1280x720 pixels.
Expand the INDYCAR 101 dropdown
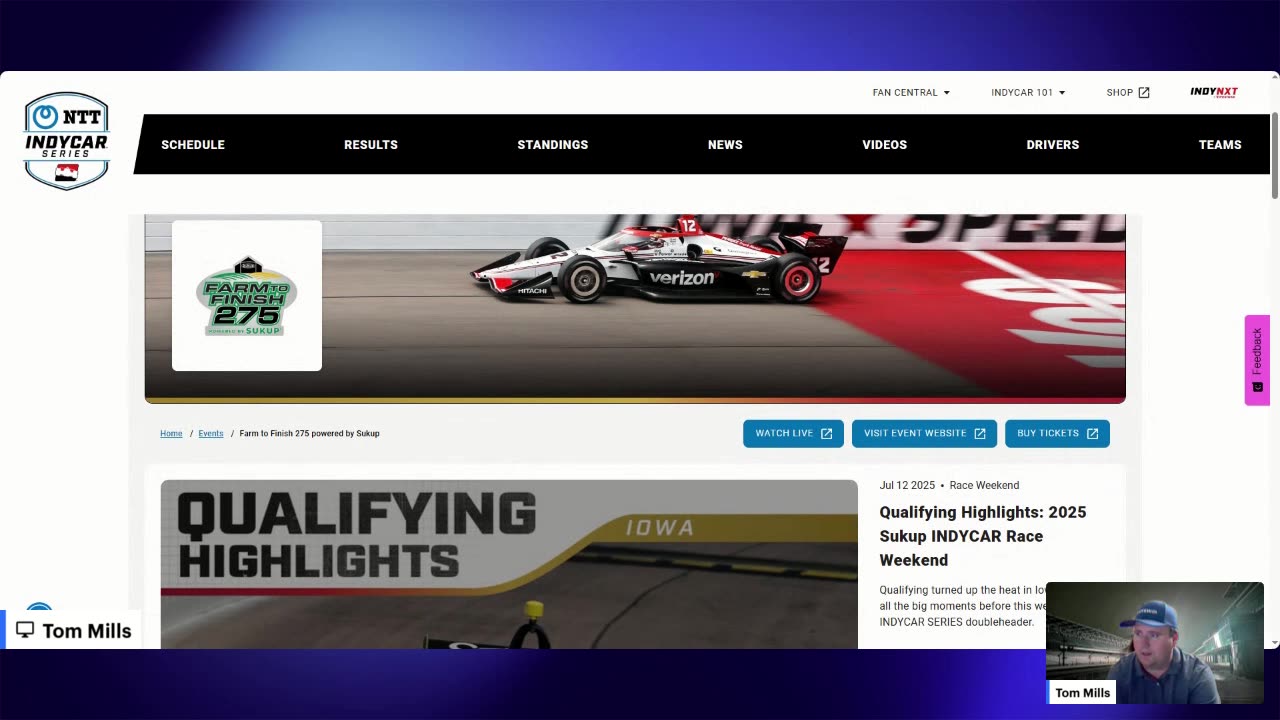[1028, 92]
